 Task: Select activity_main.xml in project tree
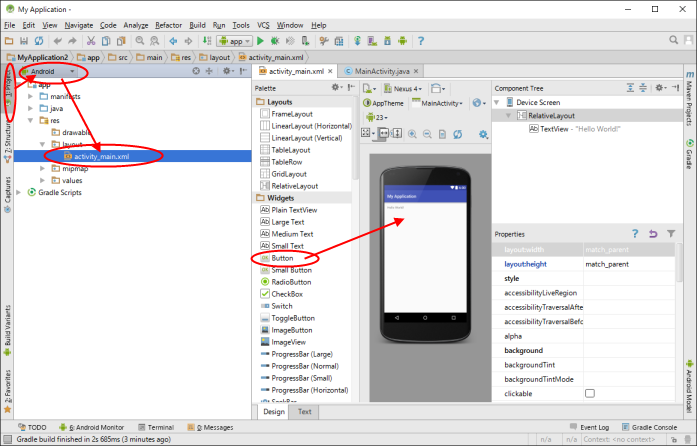click(102, 156)
